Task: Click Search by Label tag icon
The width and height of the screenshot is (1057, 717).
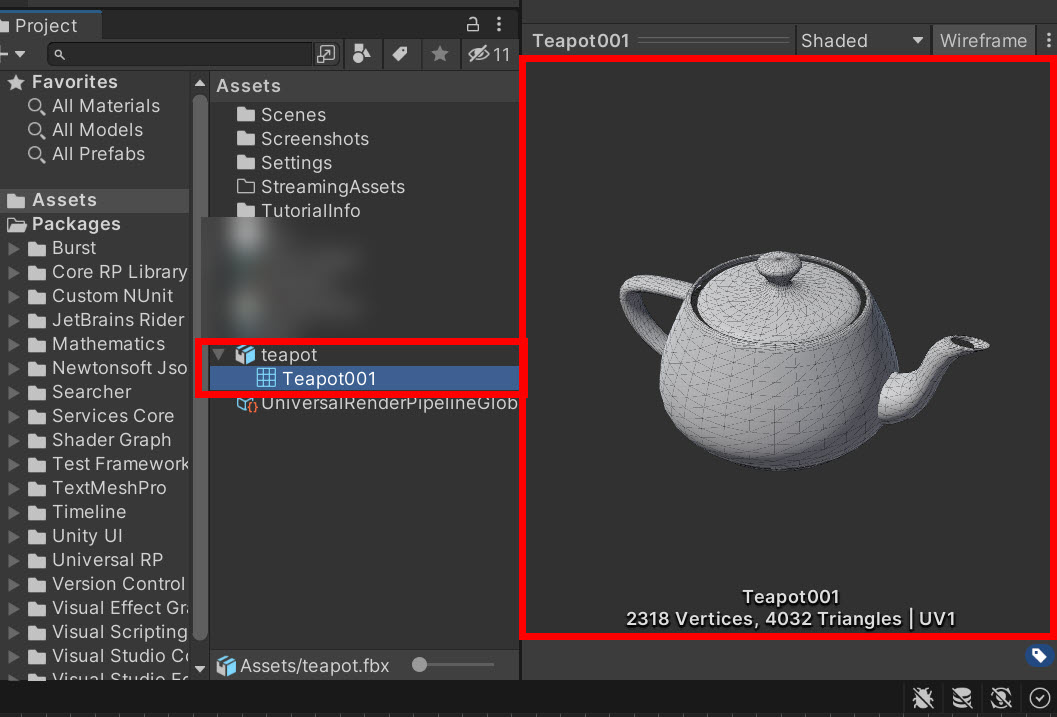Action: (400, 54)
